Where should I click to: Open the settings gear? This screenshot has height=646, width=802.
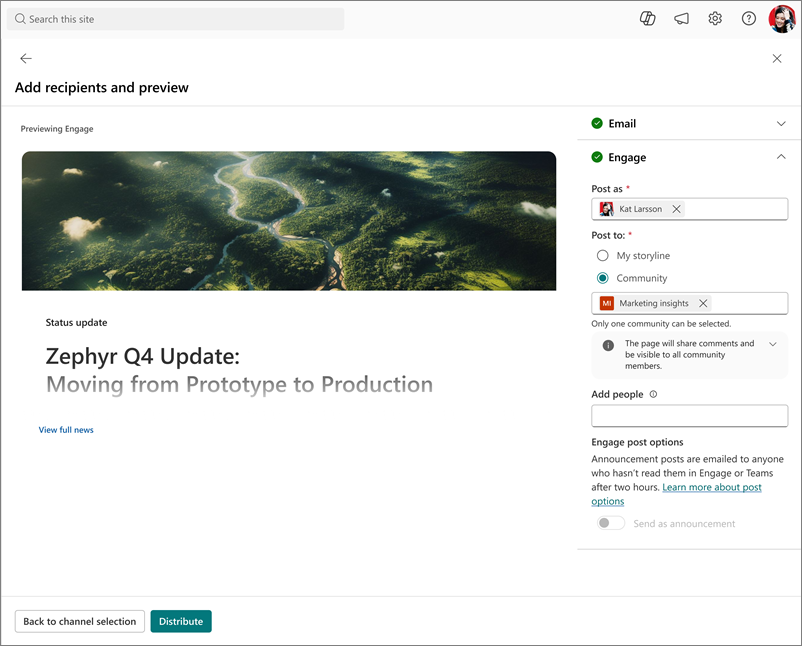pyautogui.click(x=715, y=19)
